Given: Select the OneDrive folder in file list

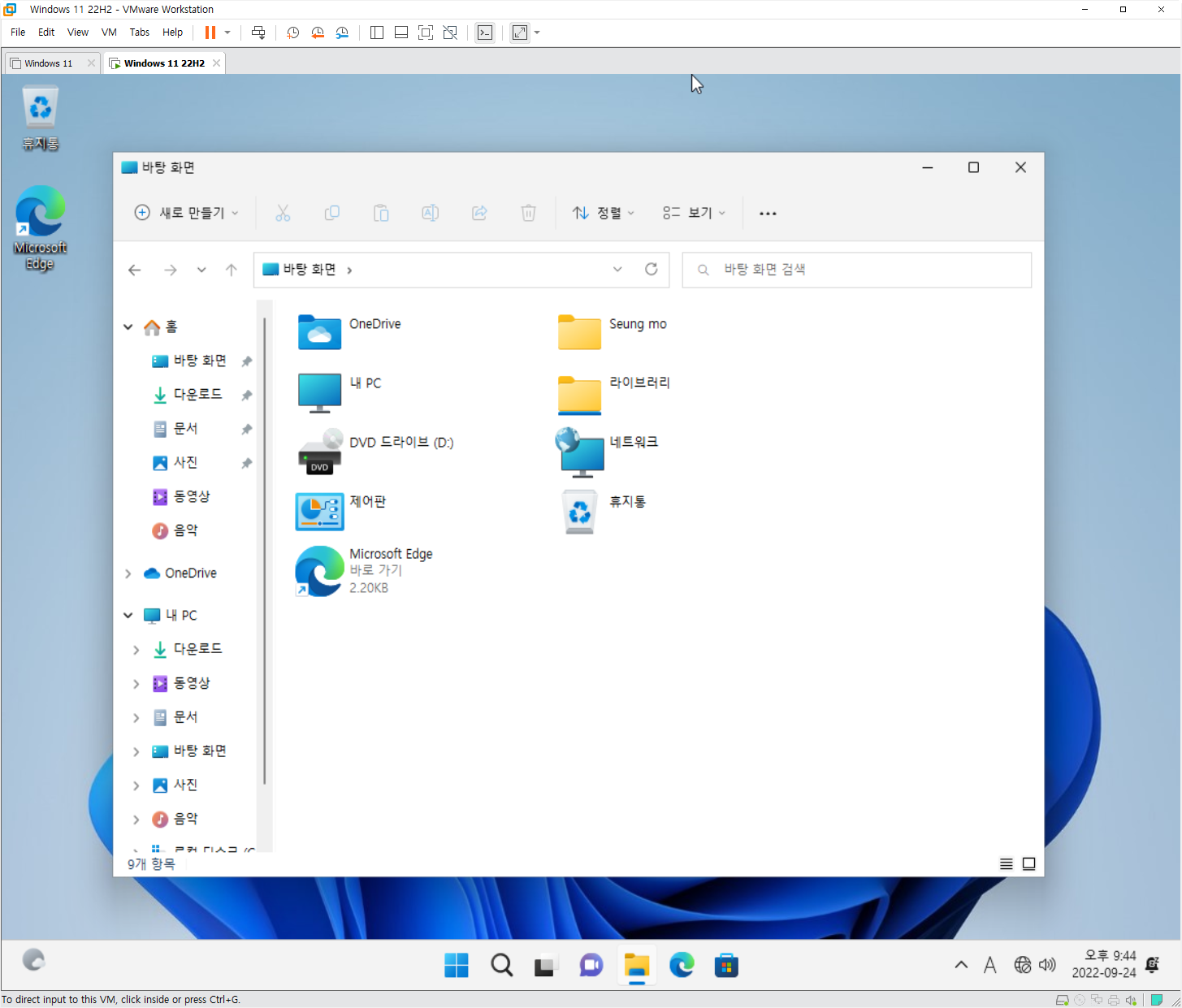Looking at the screenshot, I should (349, 331).
